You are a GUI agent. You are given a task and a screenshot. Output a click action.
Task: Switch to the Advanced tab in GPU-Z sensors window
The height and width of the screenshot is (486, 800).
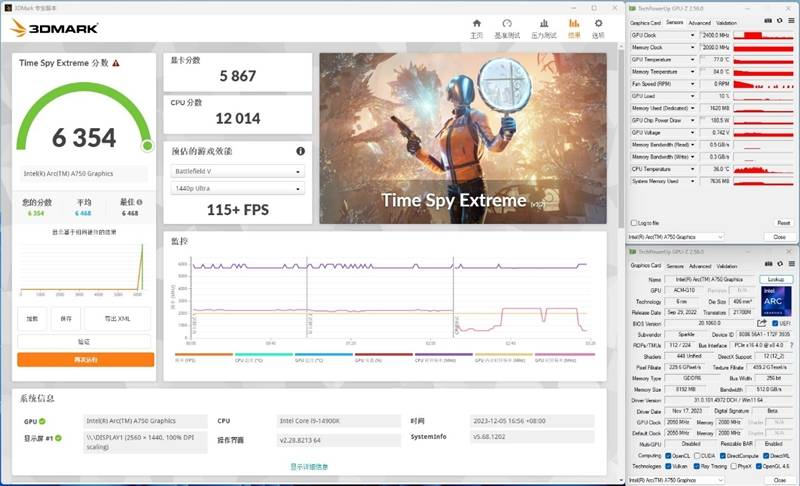tap(699, 22)
